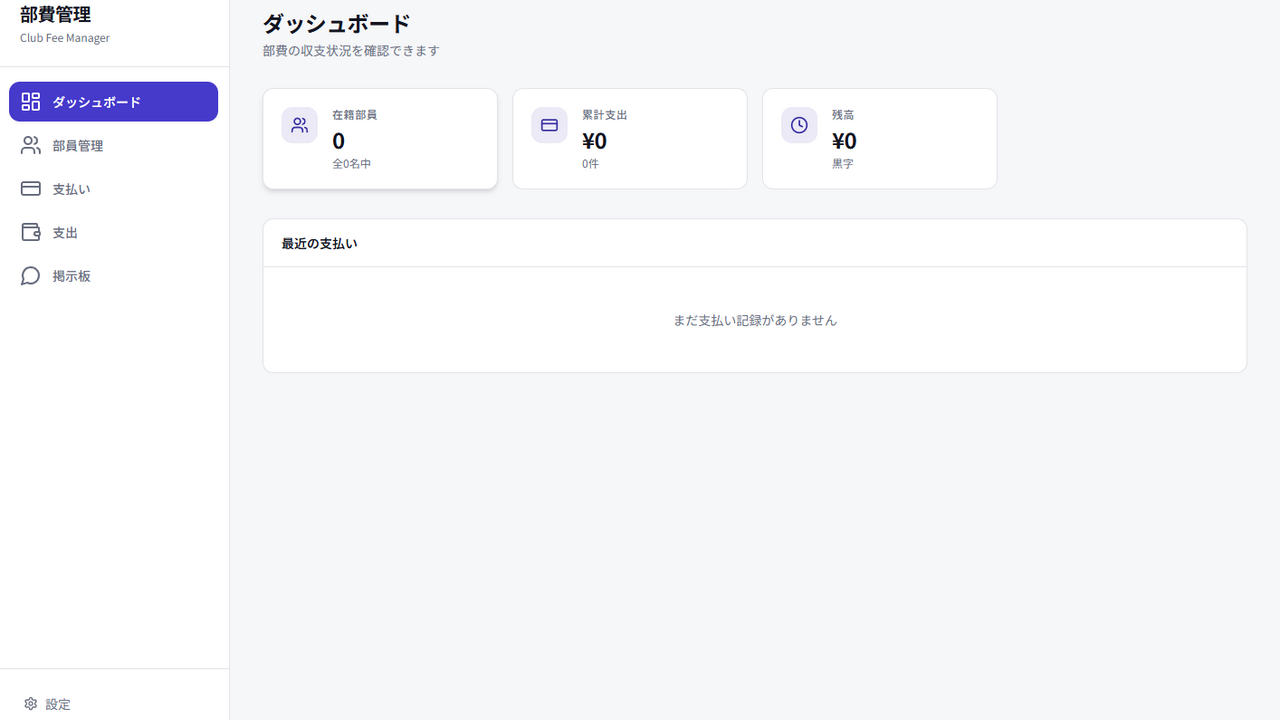Click the speech bubble icon beside 掲示板
Image resolution: width=1280 pixels, height=720 pixels.
click(x=31, y=276)
